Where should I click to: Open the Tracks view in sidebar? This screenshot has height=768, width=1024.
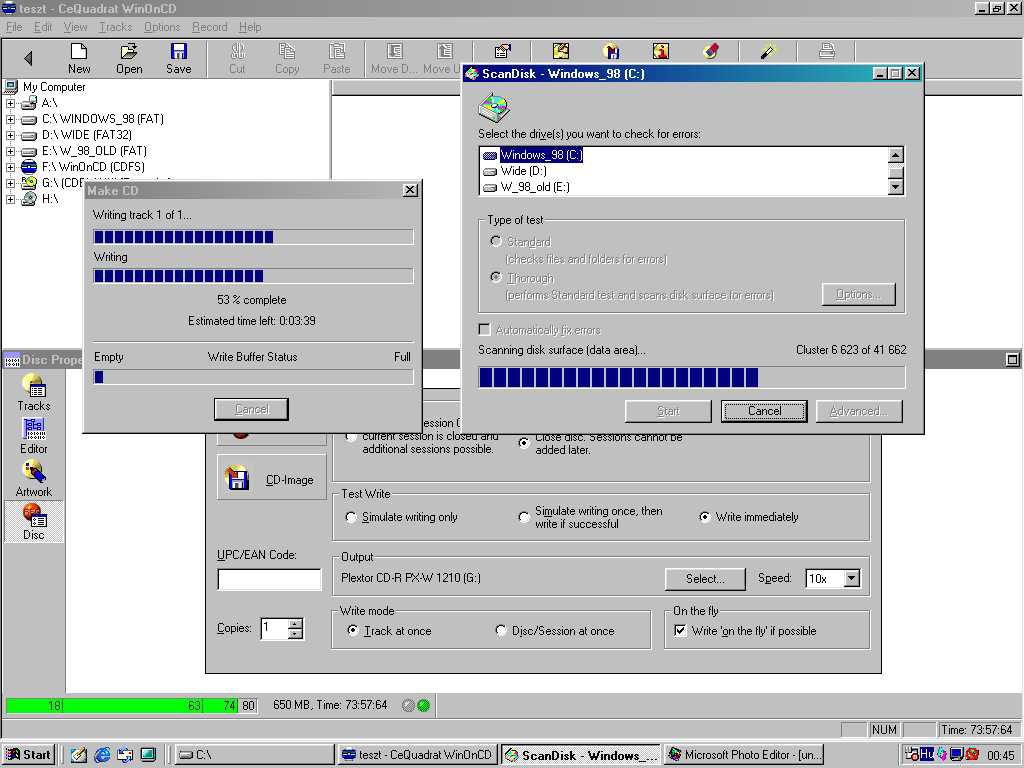point(34,392)
